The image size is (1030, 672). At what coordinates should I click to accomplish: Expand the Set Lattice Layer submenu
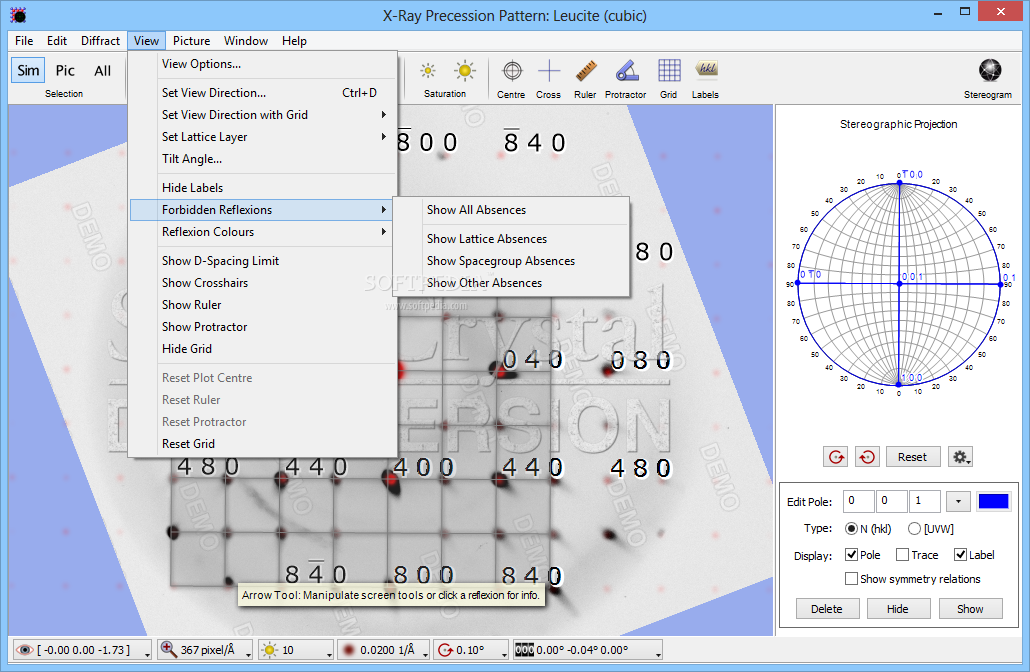tap(263, 137)
